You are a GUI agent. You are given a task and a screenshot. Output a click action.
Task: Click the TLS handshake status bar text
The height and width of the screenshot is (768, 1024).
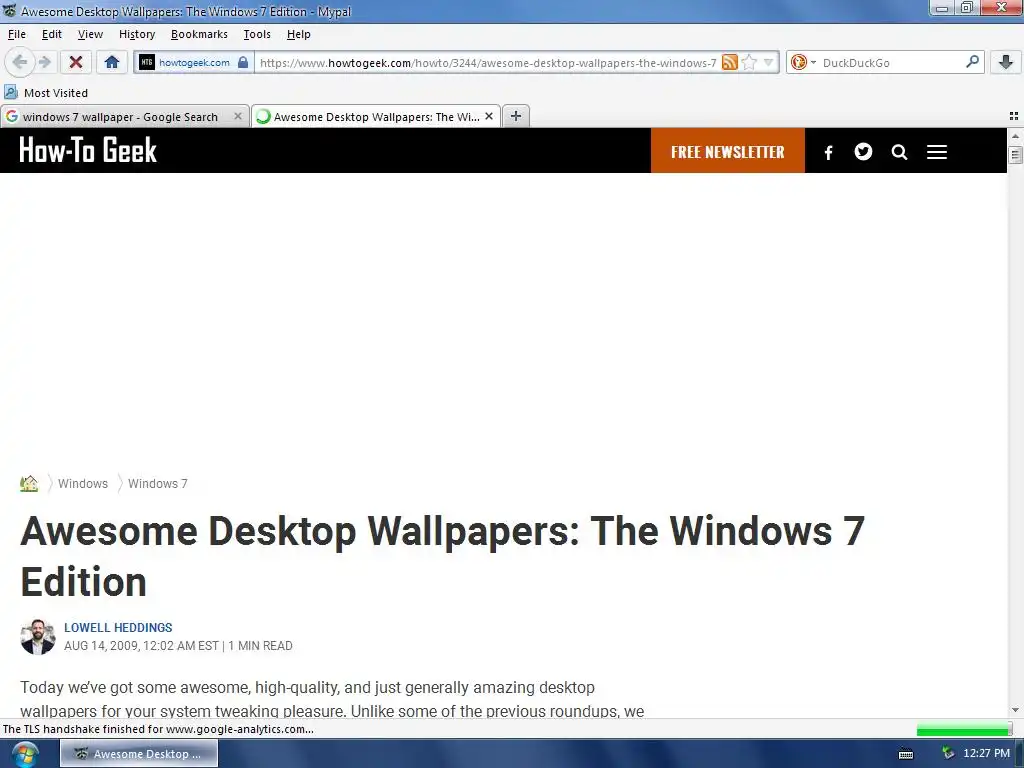[x=158, y=729]
